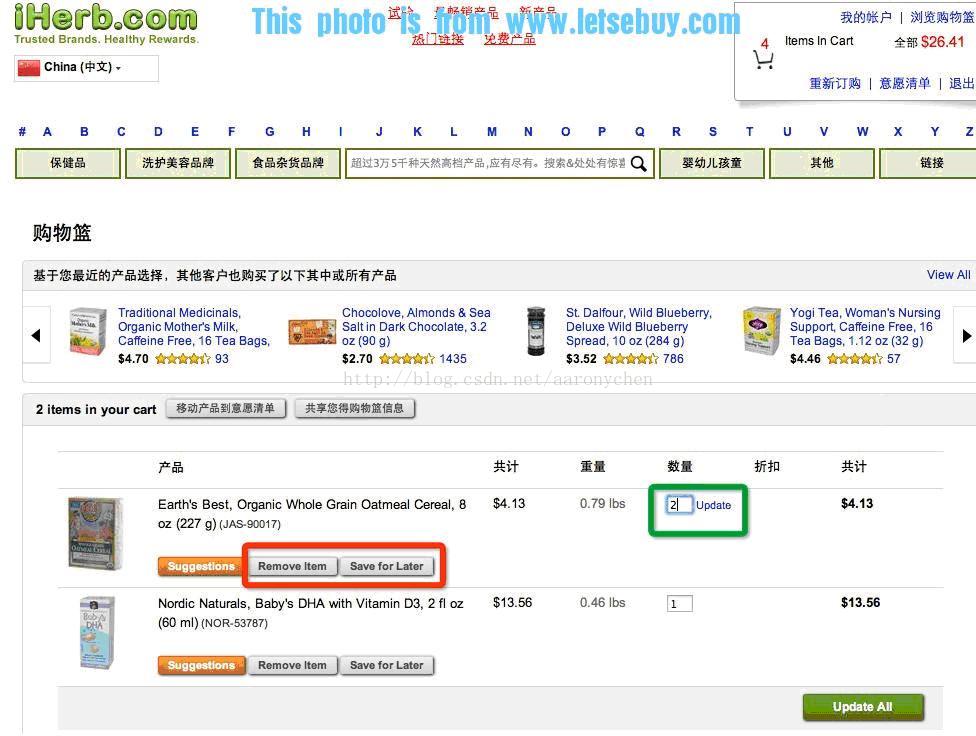976x736 pixels.
Task: Click quantity field for Earth's Best cereal
Action: [678, 505]
